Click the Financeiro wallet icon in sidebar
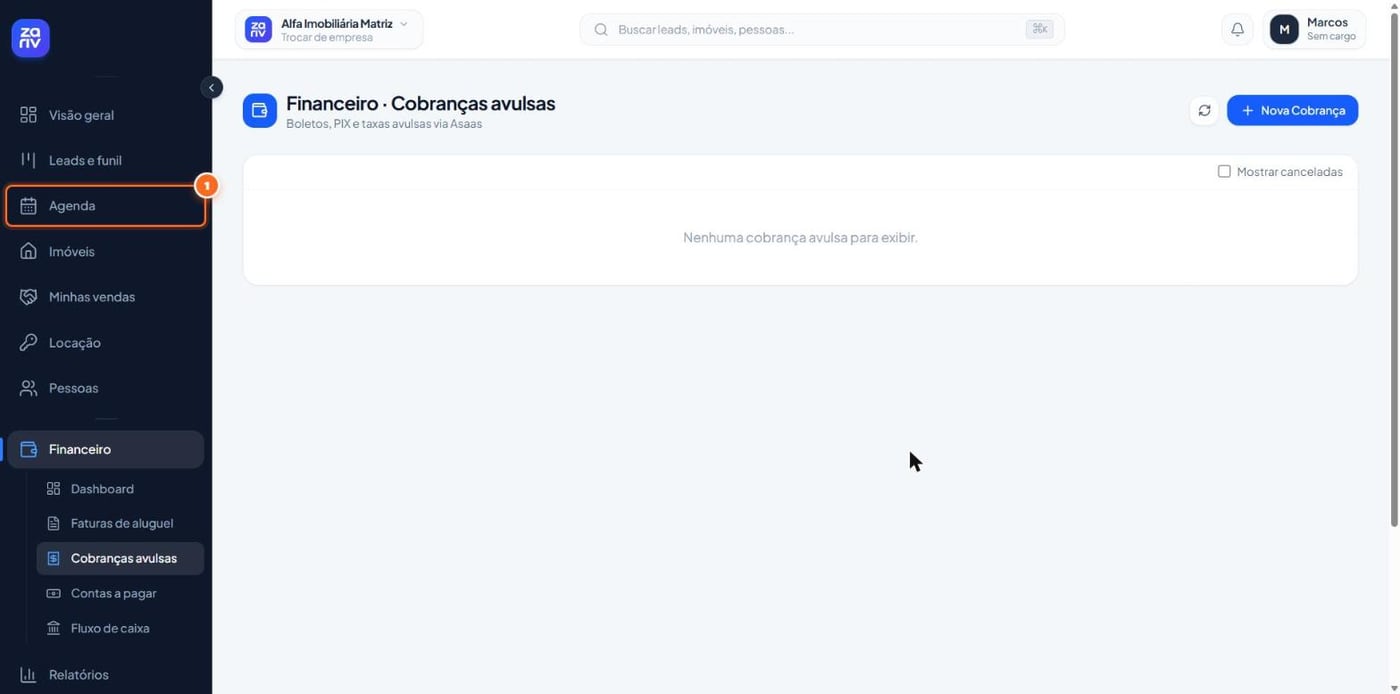1400x694 pixels. 28,449
